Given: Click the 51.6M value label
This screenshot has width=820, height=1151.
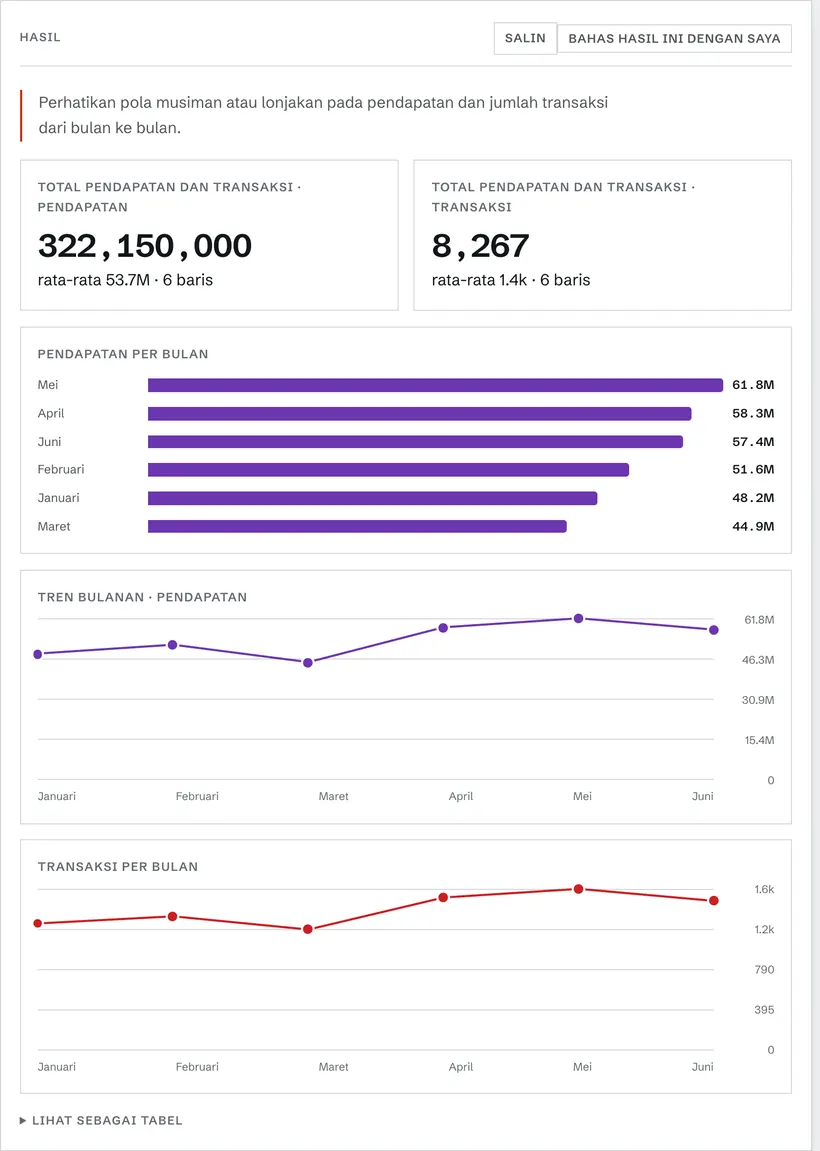Looking at the screenshot, I should point(753,470).
